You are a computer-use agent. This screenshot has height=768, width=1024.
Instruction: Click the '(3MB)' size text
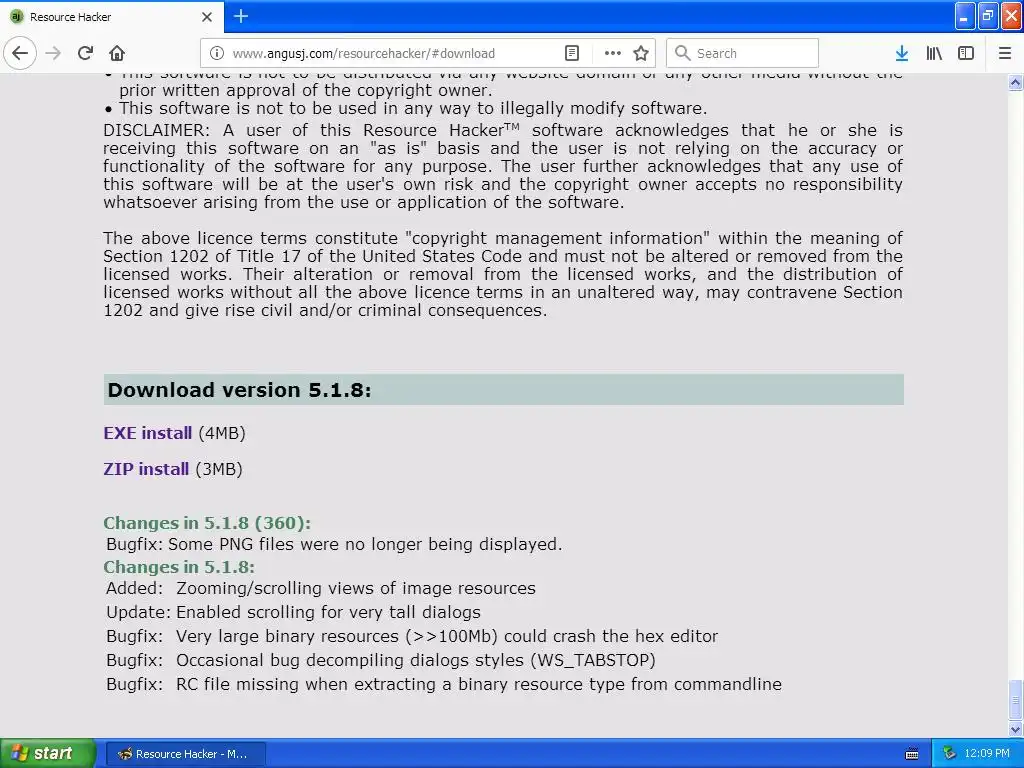pyautogui.click(x=219, y=469)
